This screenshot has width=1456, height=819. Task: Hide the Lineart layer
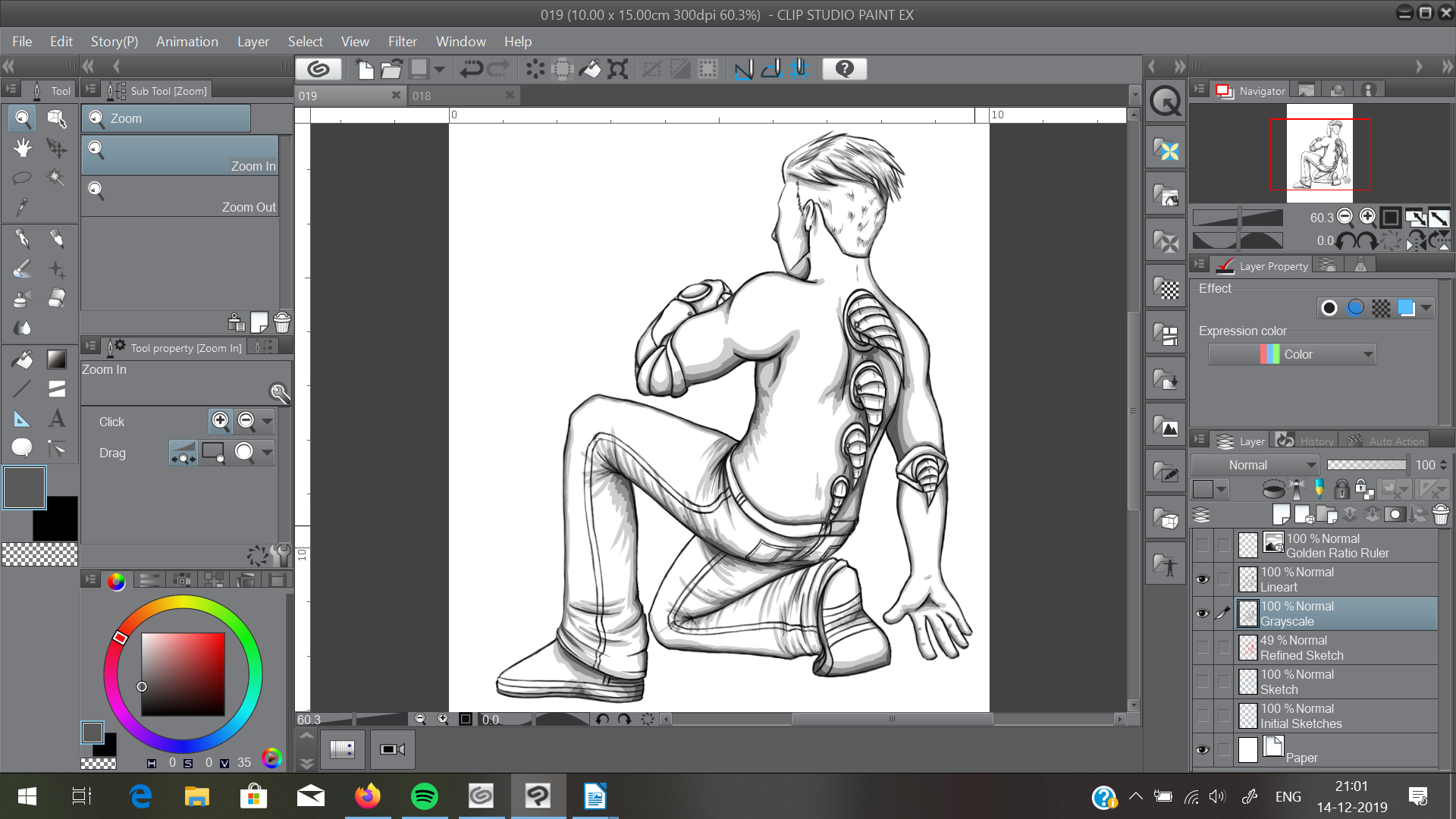coord(1202,579)
